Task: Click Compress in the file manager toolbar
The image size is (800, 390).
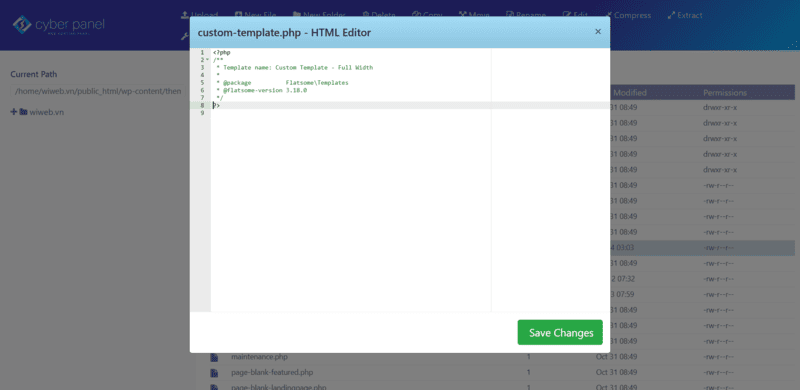Action: click(x=629, y=15)
